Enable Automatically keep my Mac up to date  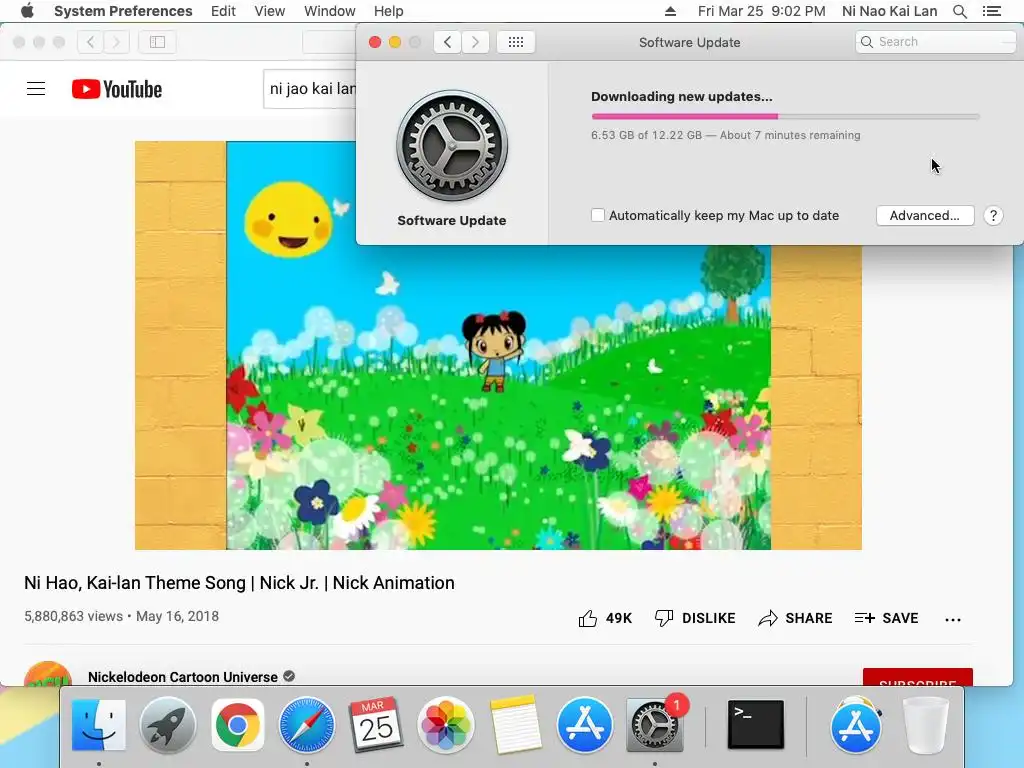[x=598, y=215]
